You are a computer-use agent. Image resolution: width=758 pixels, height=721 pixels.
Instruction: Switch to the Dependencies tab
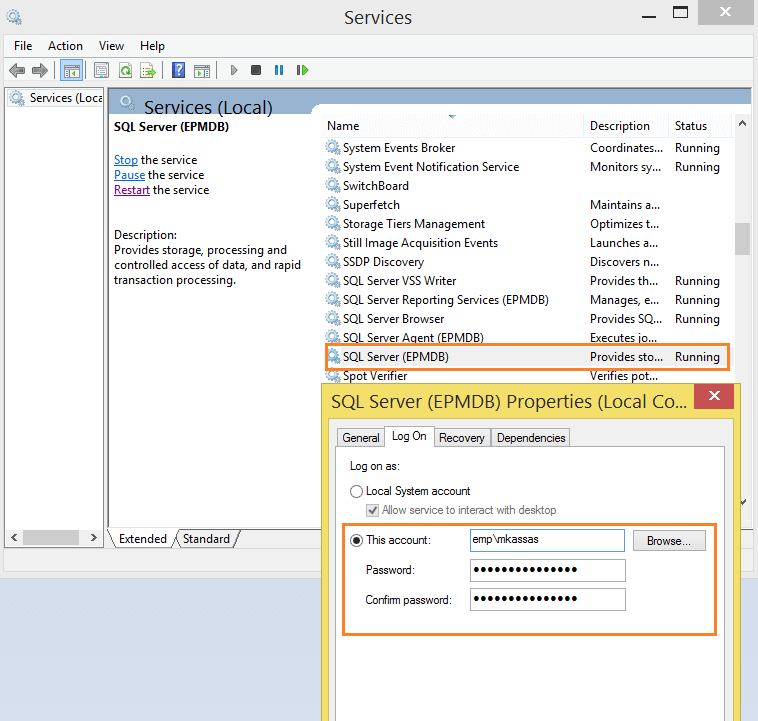531,438
